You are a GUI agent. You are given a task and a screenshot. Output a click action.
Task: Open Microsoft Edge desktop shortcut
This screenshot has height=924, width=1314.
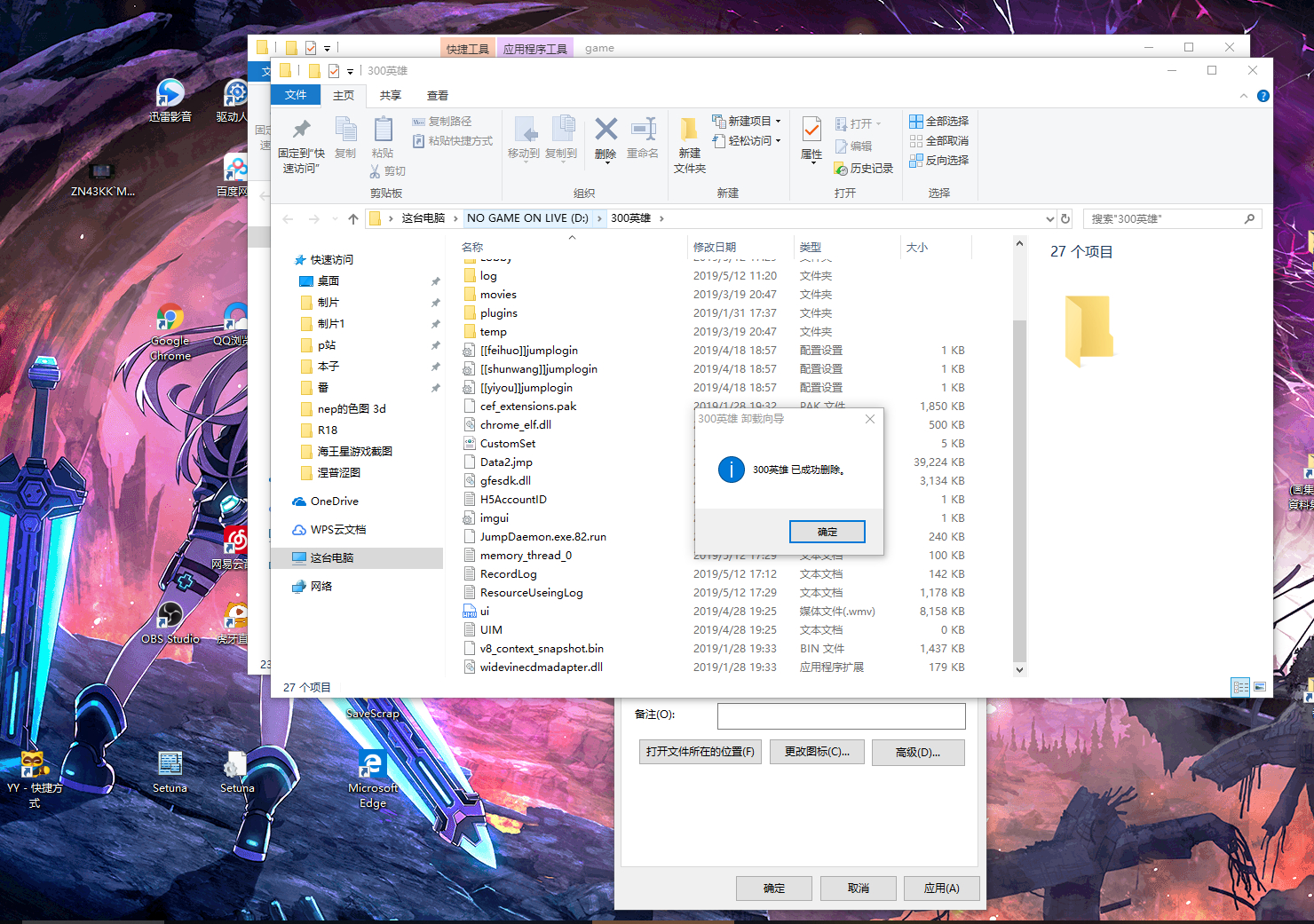(372, 779)
